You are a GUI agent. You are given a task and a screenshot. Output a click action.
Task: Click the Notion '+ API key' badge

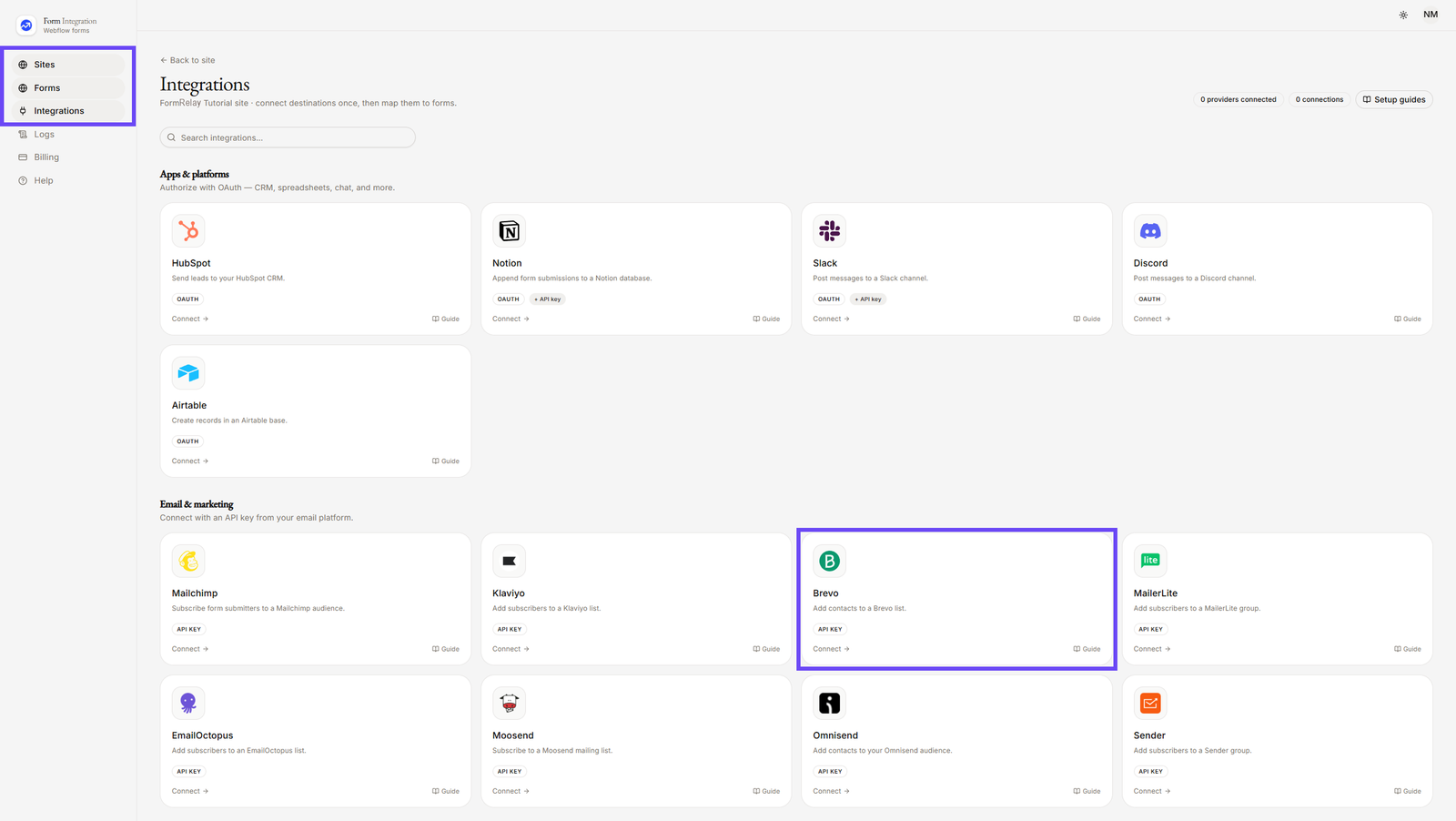tap(548, 299)
